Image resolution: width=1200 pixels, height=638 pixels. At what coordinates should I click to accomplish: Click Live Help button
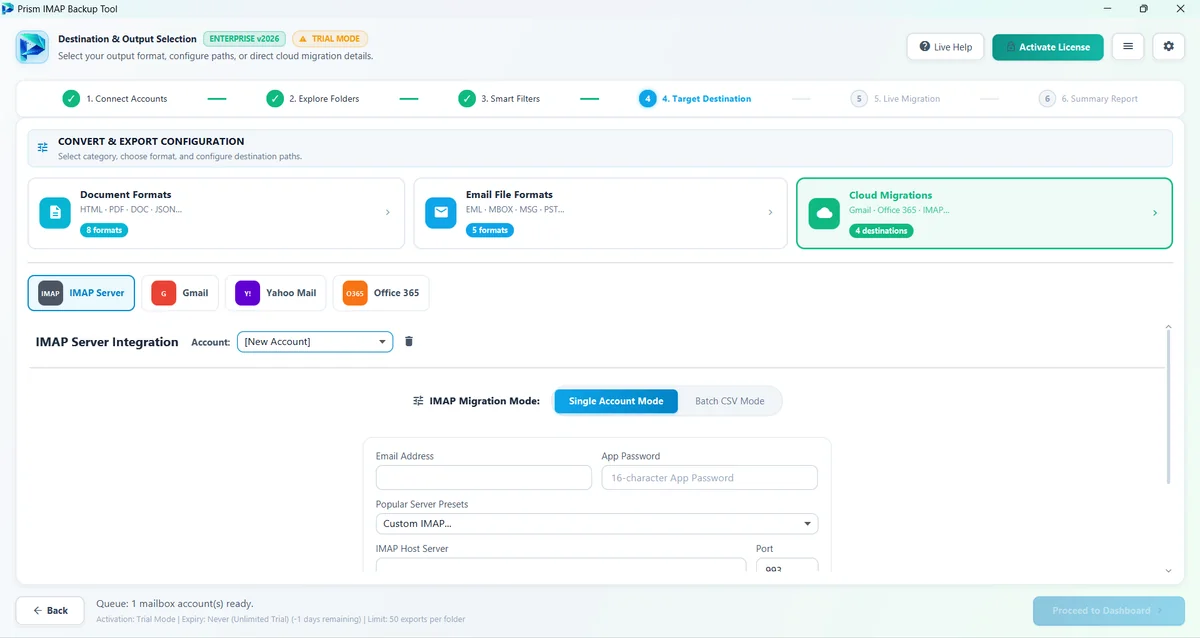pos(945,47)
